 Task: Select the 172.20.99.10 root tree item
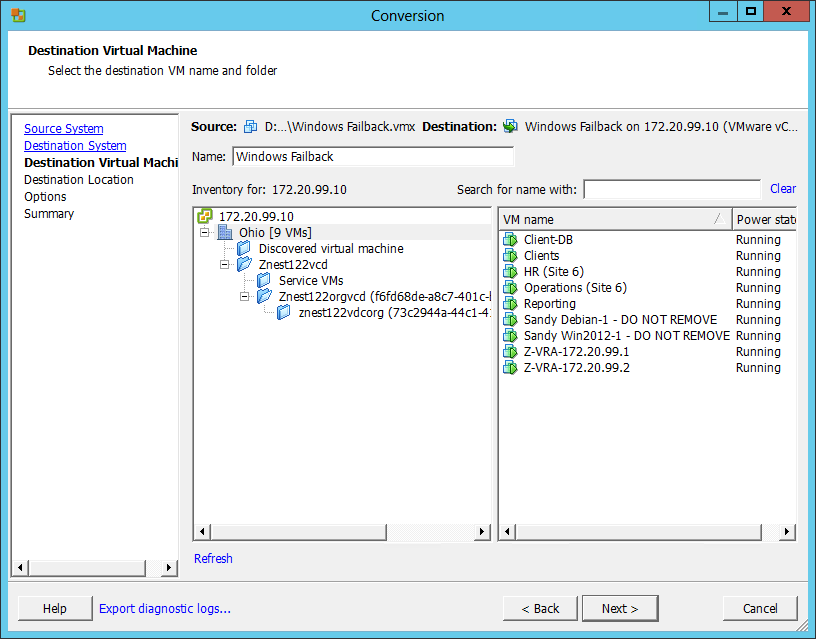coord(256,216)
